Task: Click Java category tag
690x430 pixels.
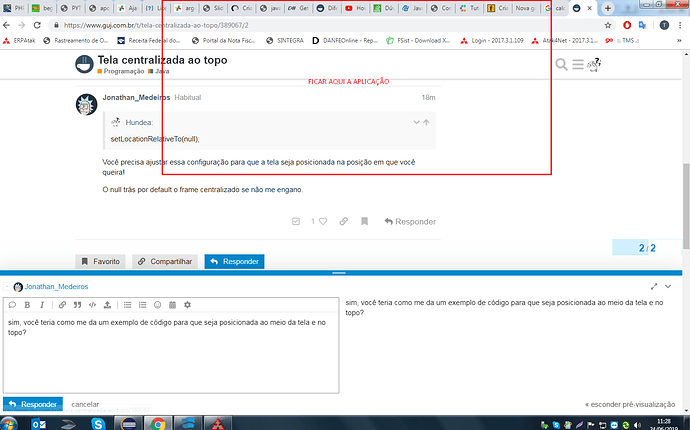Action: pyautogui.click(x=159, y=71)
